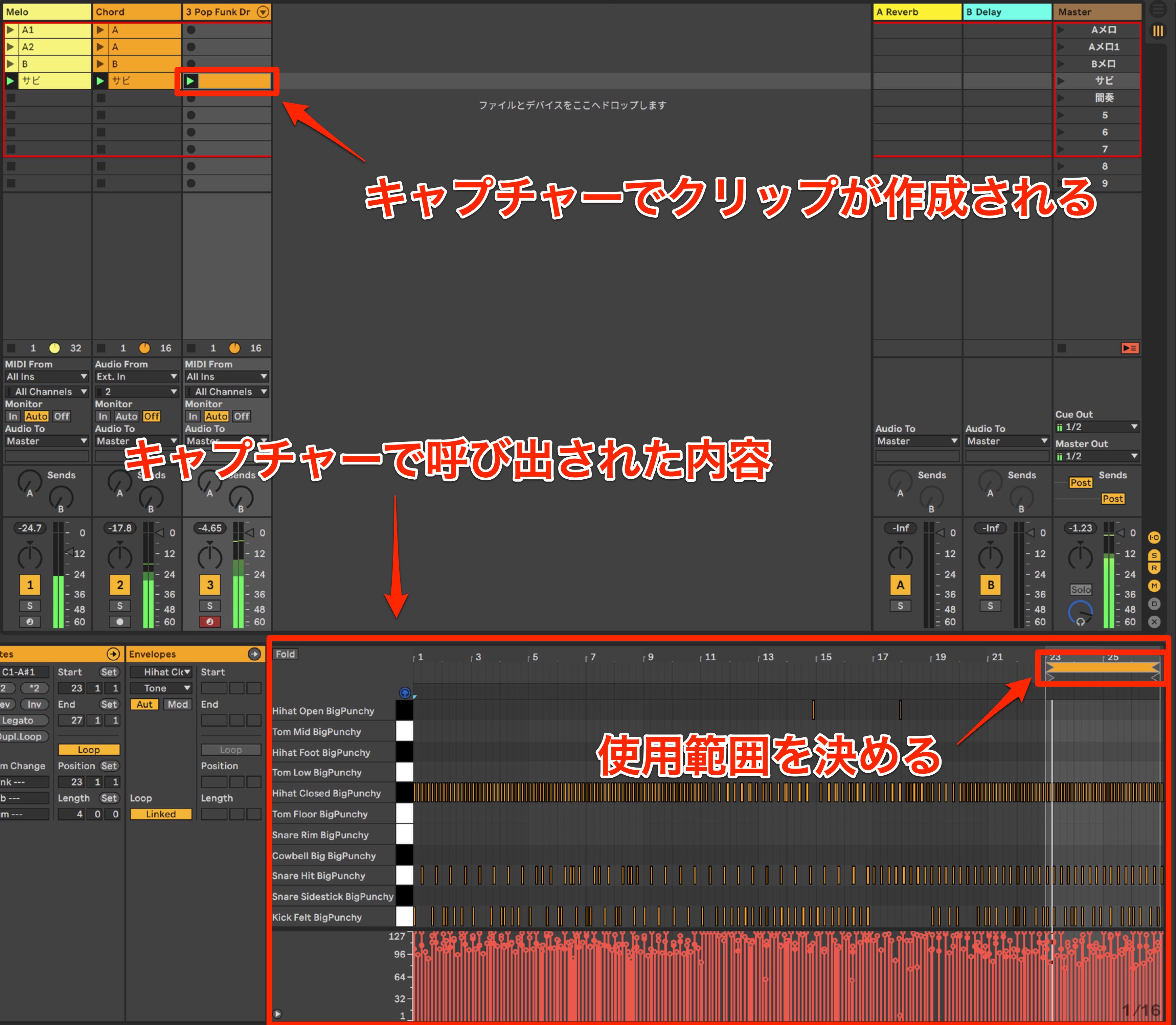
Task: Disarm the Pop Funk Dr track record button
Action: click(210, 622)
